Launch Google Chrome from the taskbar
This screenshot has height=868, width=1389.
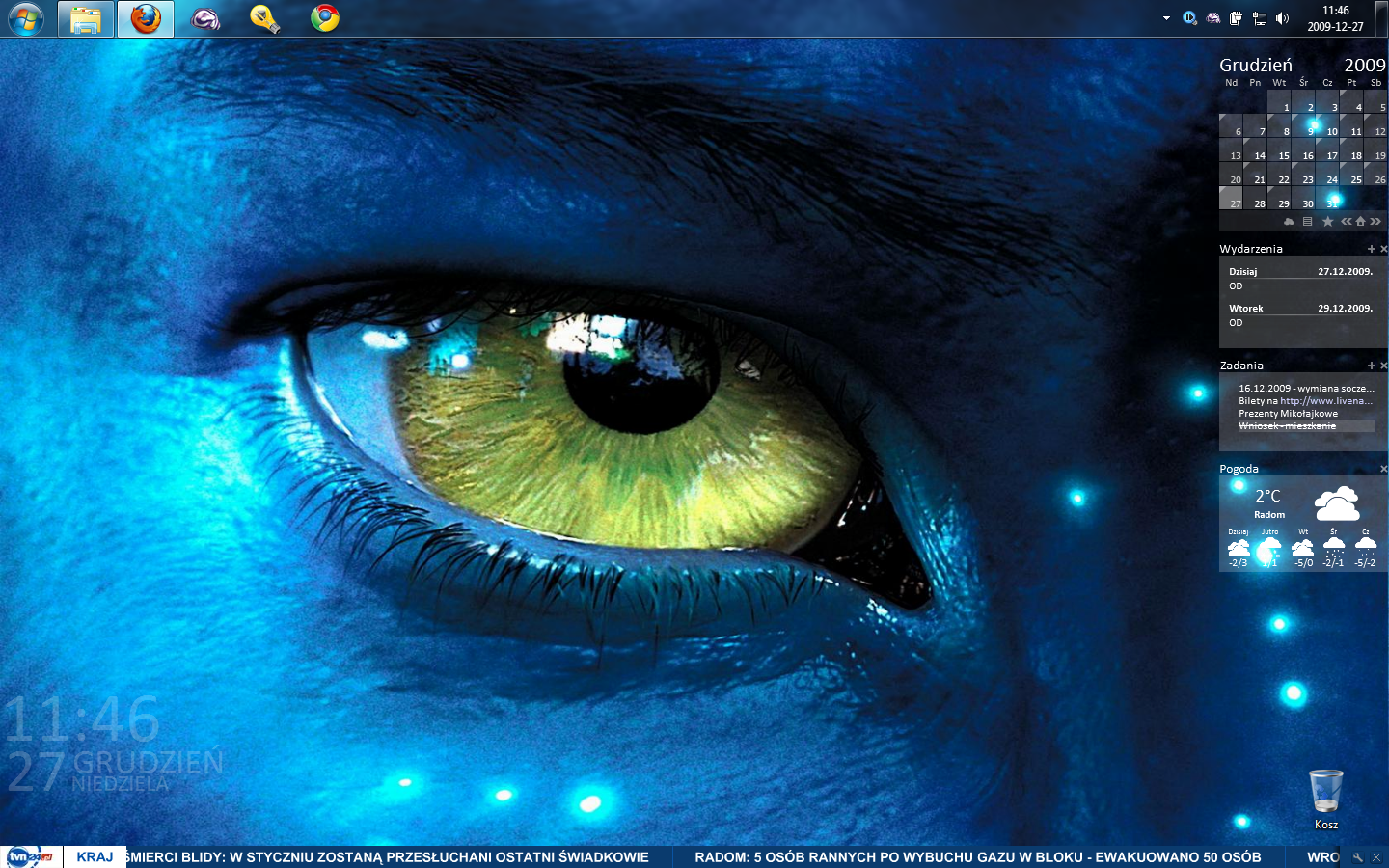[325, 18]
